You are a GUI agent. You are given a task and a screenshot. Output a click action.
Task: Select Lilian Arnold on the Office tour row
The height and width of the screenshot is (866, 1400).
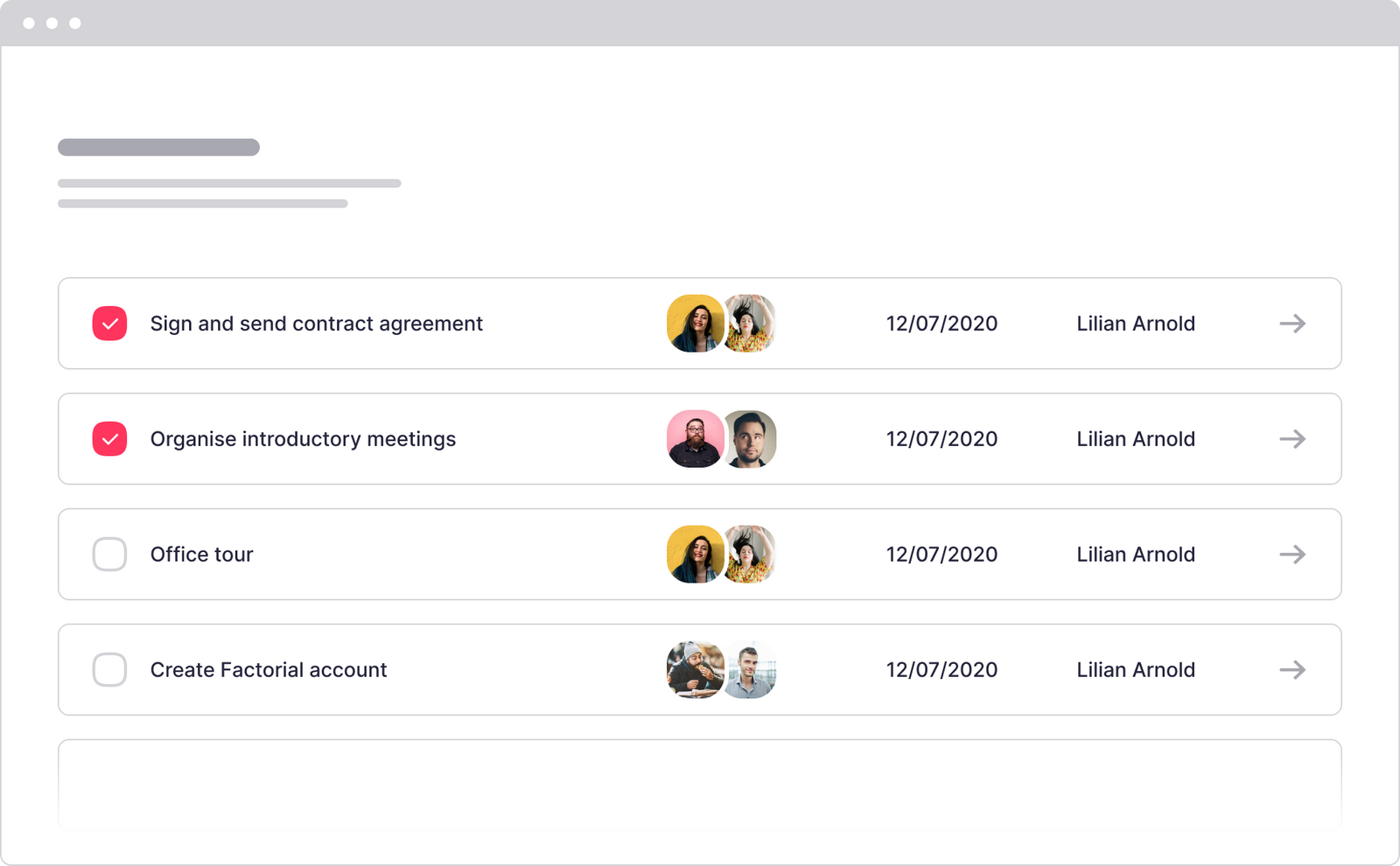[1135, 554]
